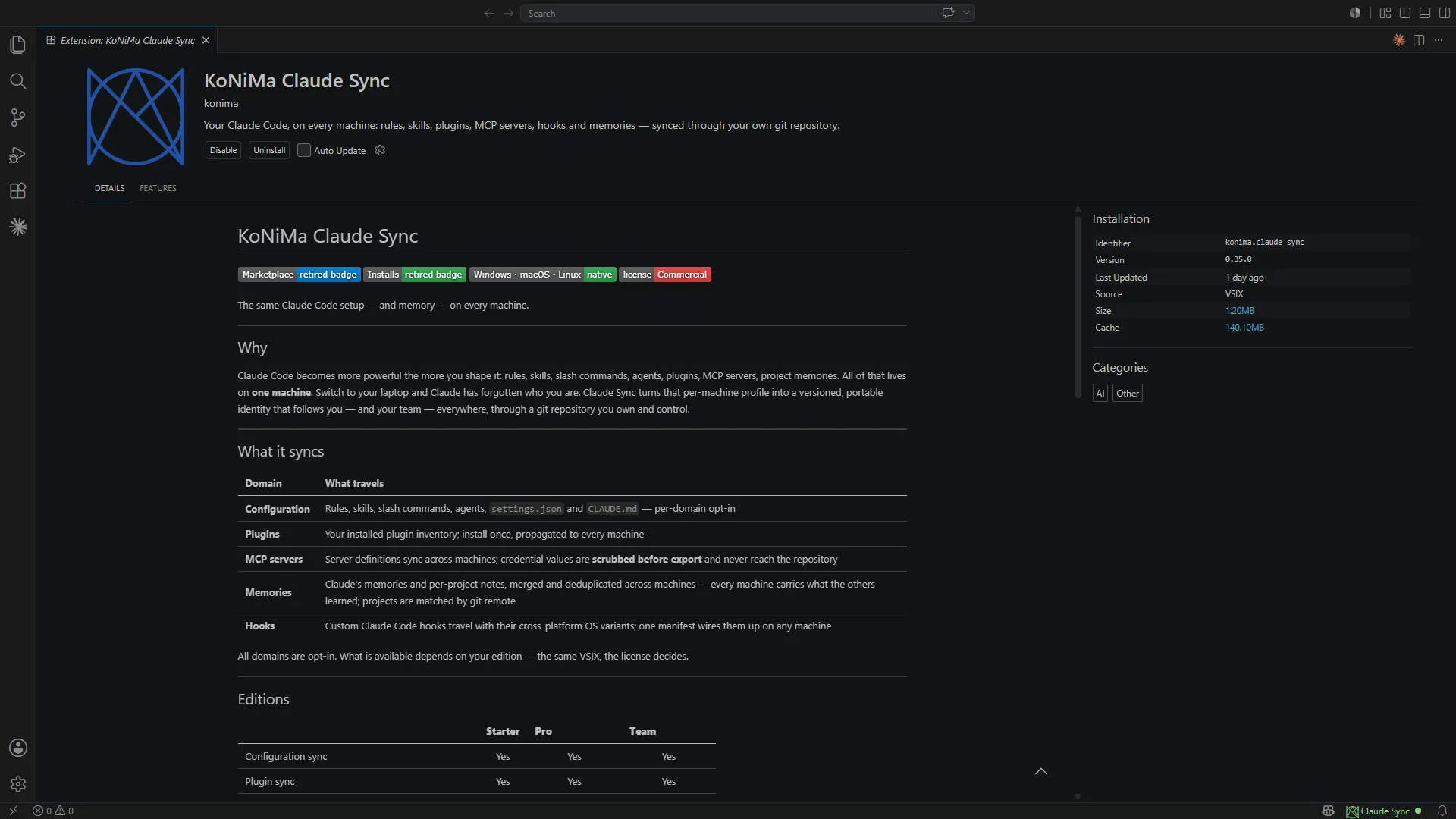Go back with the left arrow
The width and height of the screenshot is (1456, 819).
489,13
